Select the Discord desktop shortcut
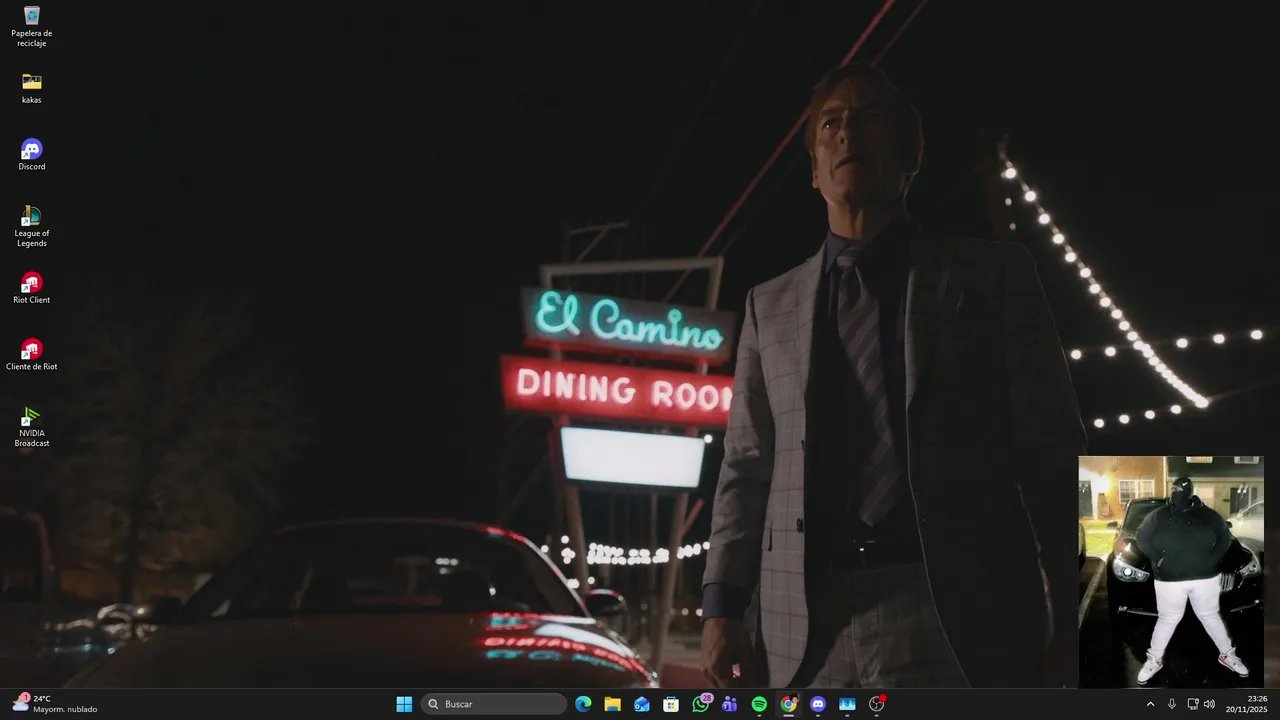Image resolution: width=1280 pixels, height=720 pixels. 32,155
